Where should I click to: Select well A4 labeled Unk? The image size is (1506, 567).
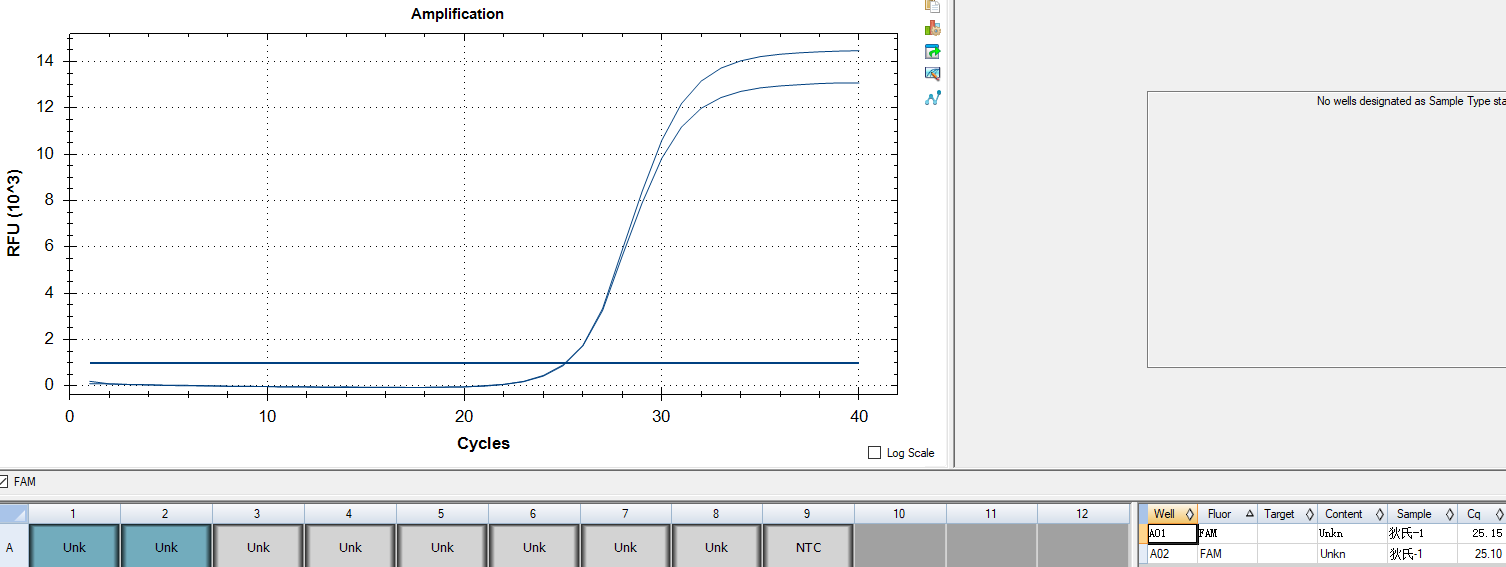350,547
